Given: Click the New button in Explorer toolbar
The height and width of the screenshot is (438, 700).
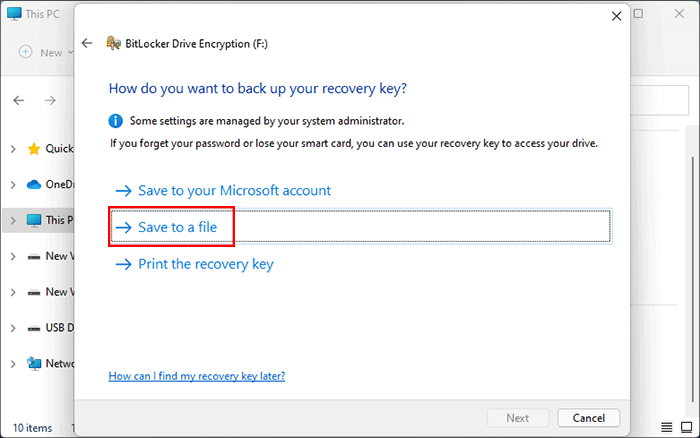Looking at the screenshot, I should pyautogui.click(x=42, y=52).
